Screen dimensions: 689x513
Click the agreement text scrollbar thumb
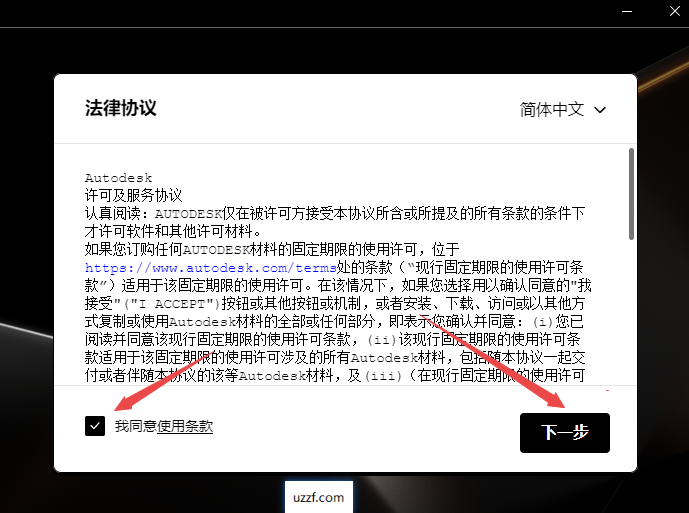click(630, 193)
